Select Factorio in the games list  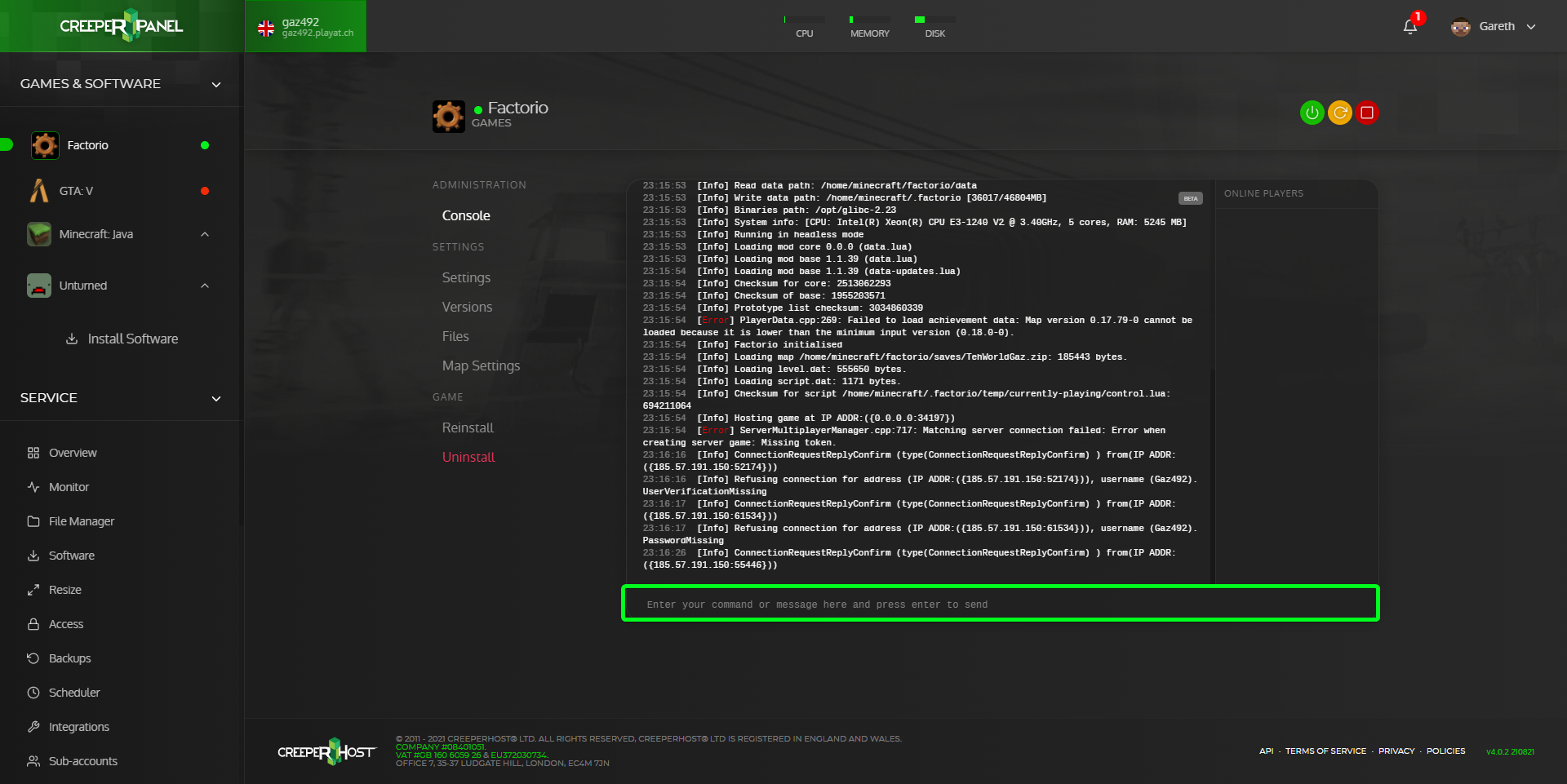(x=87, y=145)
